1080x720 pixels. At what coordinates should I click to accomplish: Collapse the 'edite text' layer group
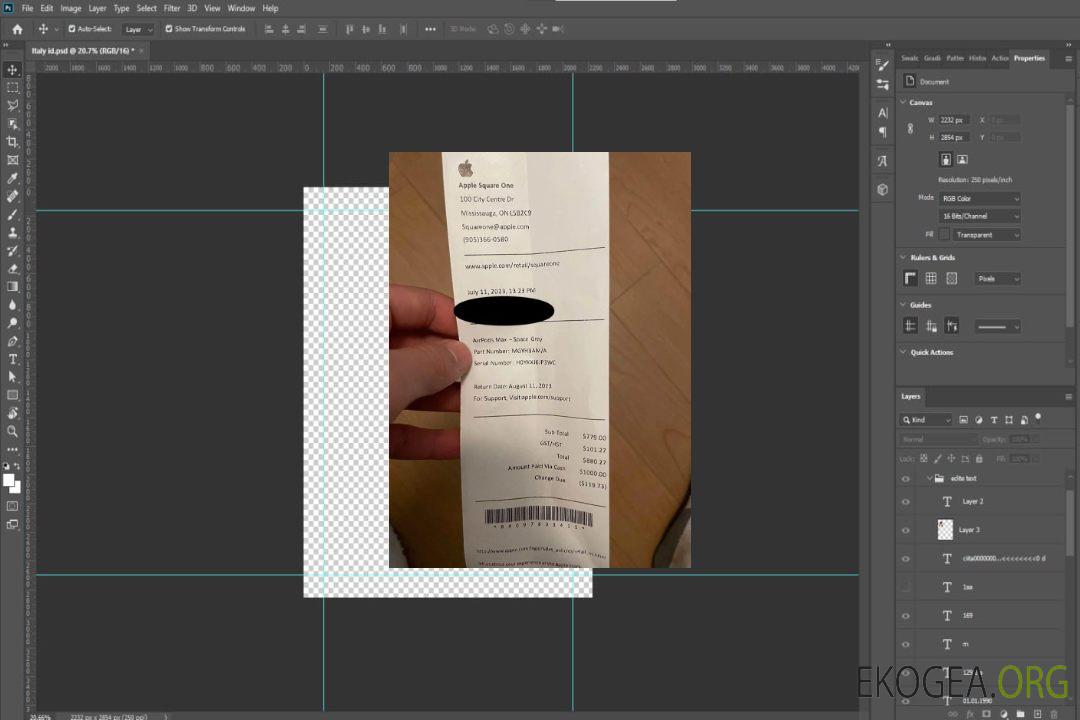point(929,478)
